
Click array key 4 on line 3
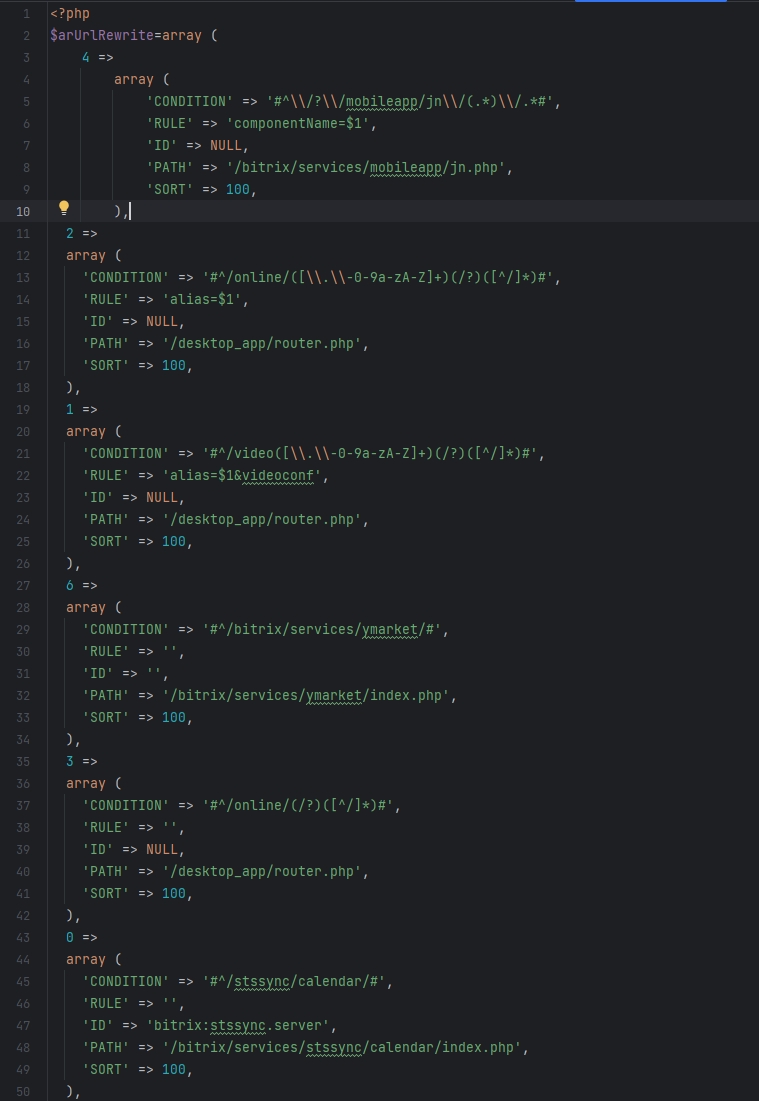click(x=86, y=57)
